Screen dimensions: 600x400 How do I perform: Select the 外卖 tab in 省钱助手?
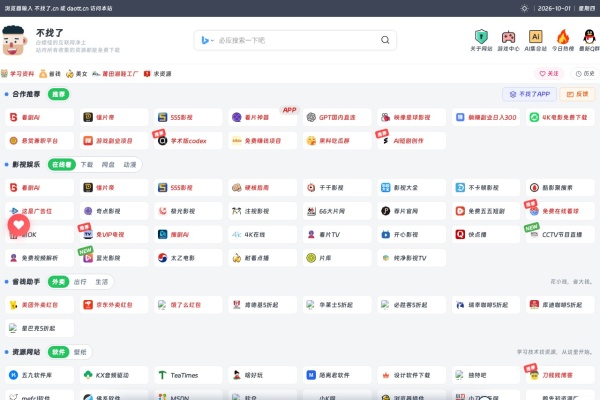(59, 282)
